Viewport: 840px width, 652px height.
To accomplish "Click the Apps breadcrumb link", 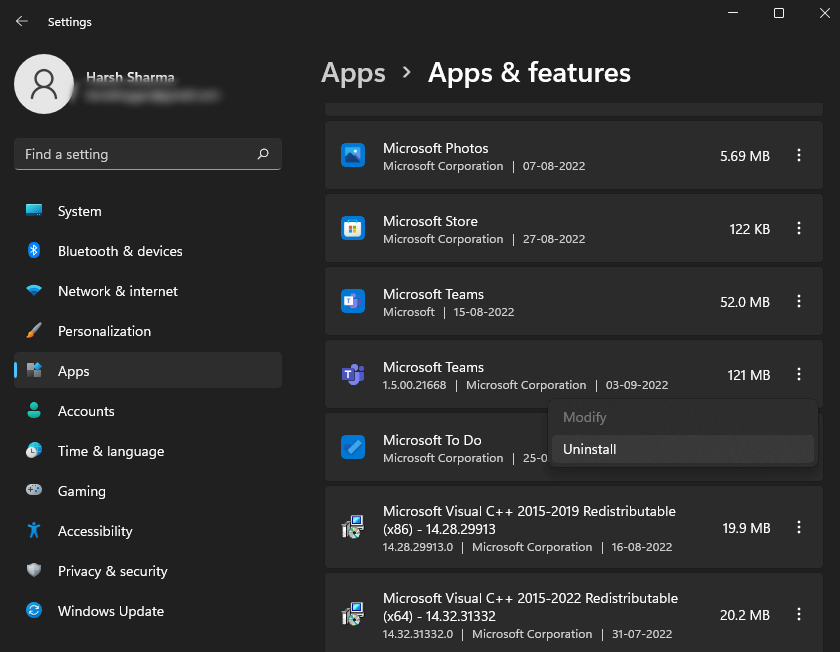I will point(353,73).
